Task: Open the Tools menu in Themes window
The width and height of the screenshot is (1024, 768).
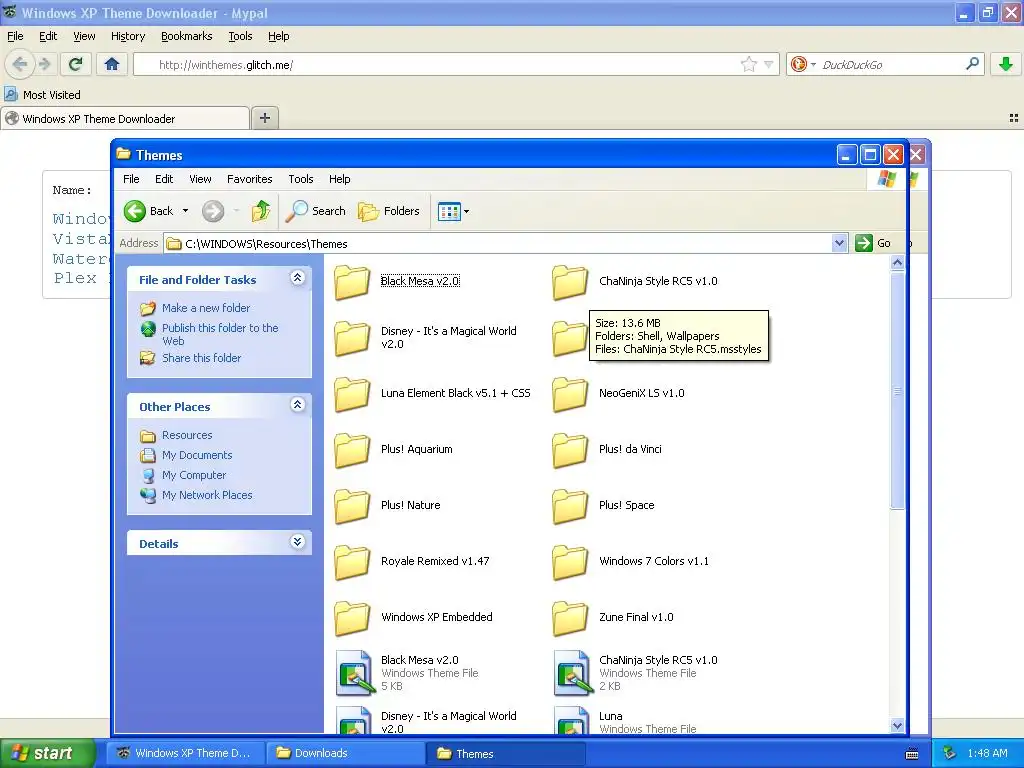Action: (x=300, y=179)
